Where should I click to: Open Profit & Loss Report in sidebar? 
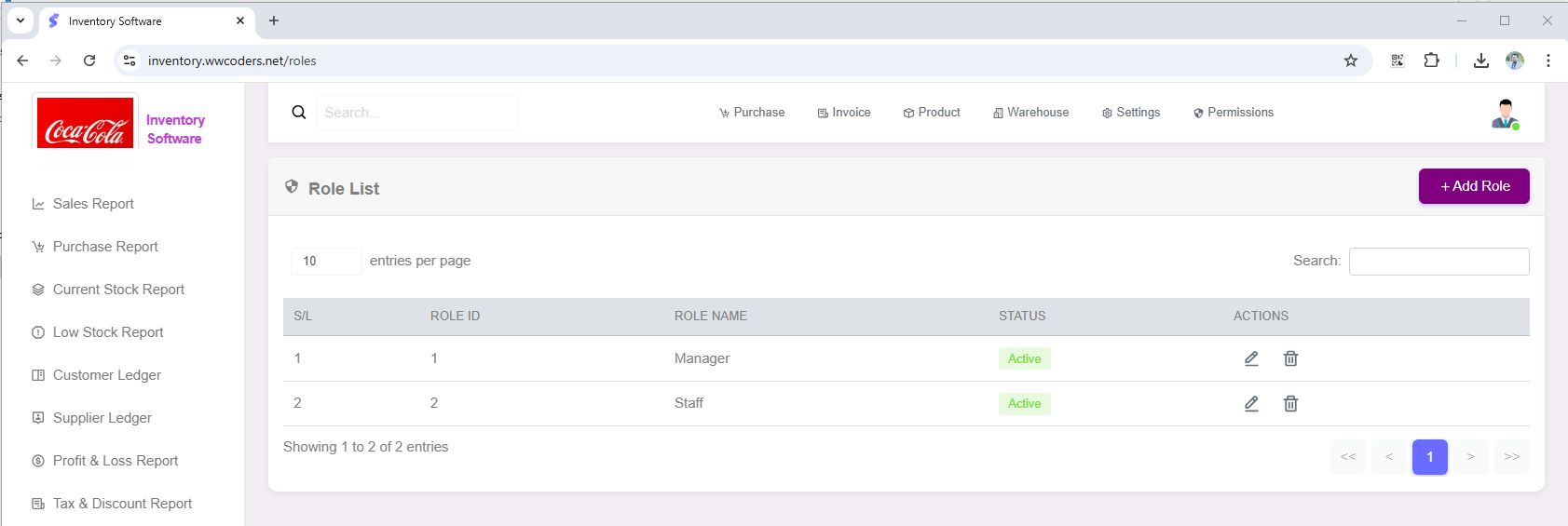(115, 461)
